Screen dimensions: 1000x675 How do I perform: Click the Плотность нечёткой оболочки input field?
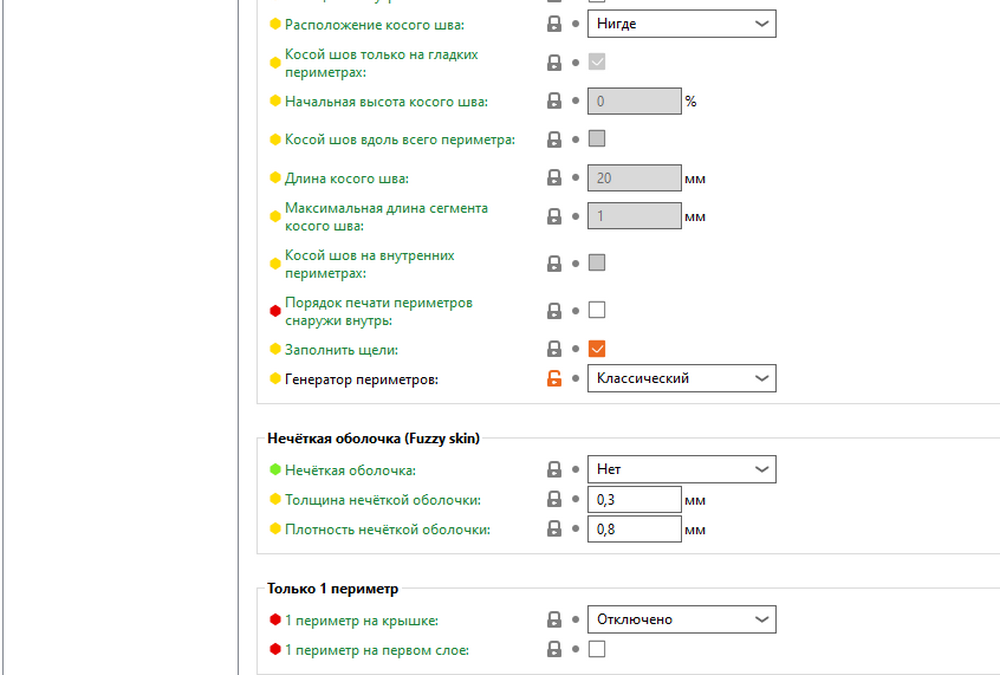[634, 530]
